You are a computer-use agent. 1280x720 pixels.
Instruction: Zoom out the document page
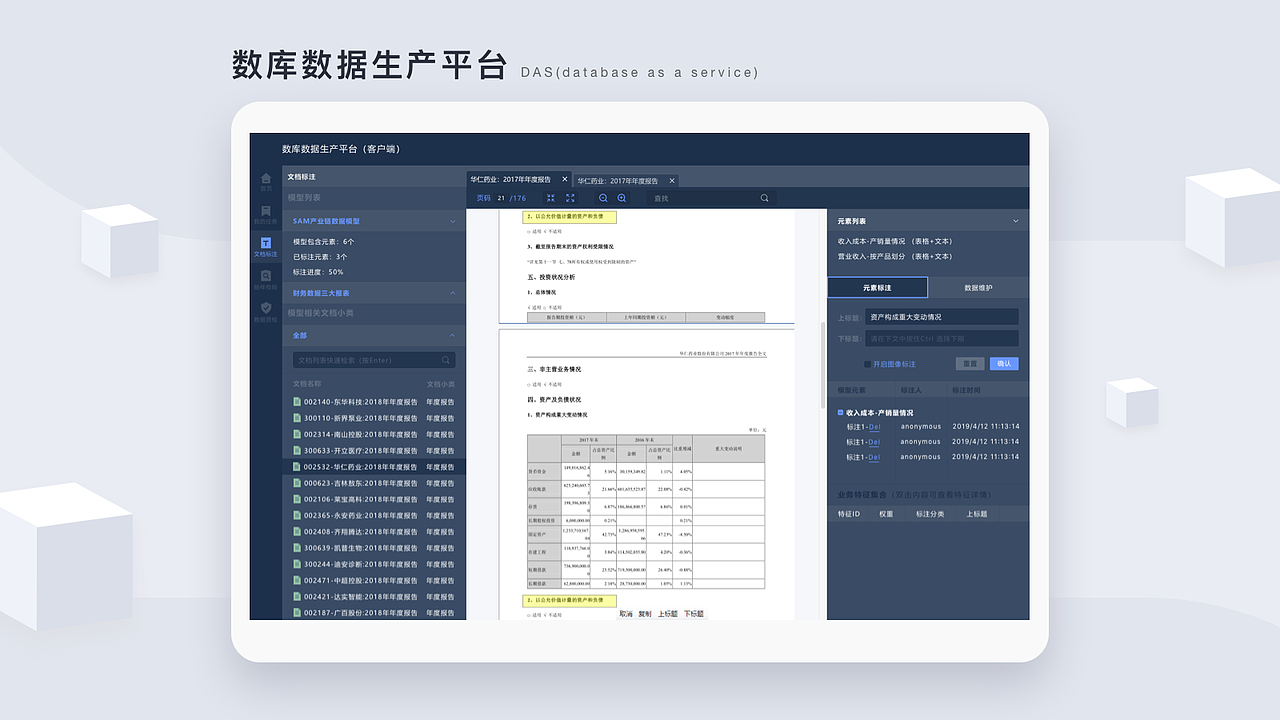coord(603,198)
